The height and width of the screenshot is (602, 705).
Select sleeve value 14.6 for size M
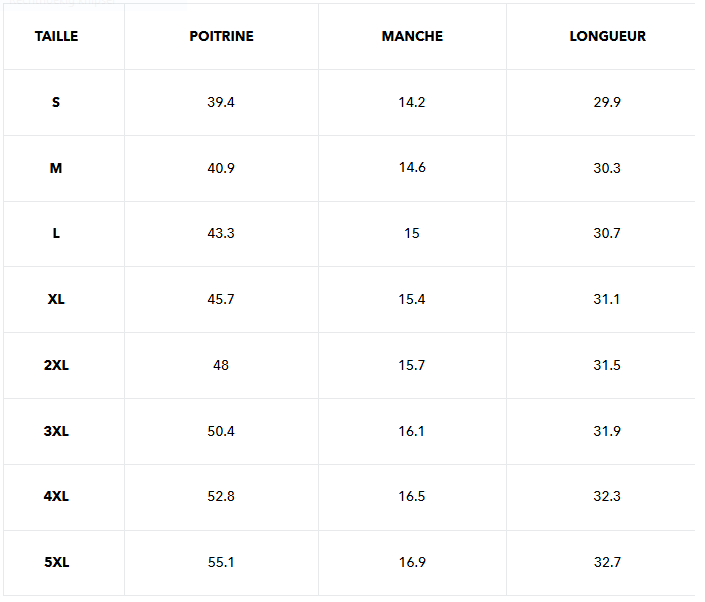click(x=412, y=168)
